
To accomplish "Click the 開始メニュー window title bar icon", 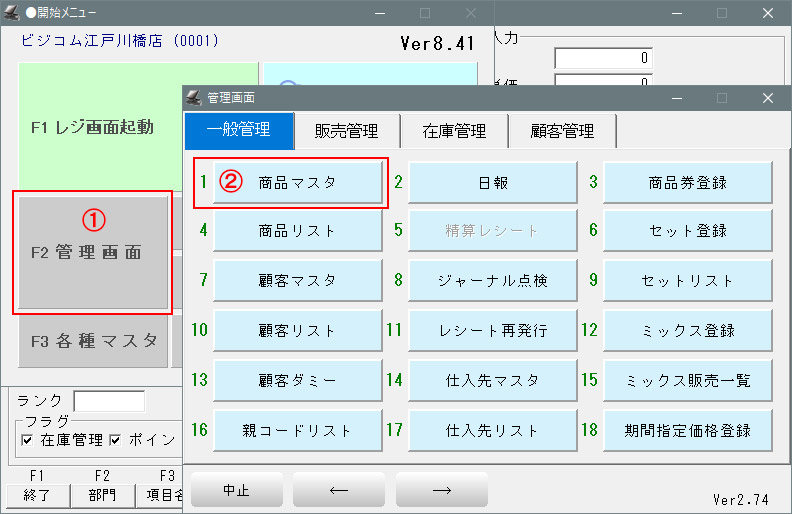I will pyautogui.click(x=10, y=12).
